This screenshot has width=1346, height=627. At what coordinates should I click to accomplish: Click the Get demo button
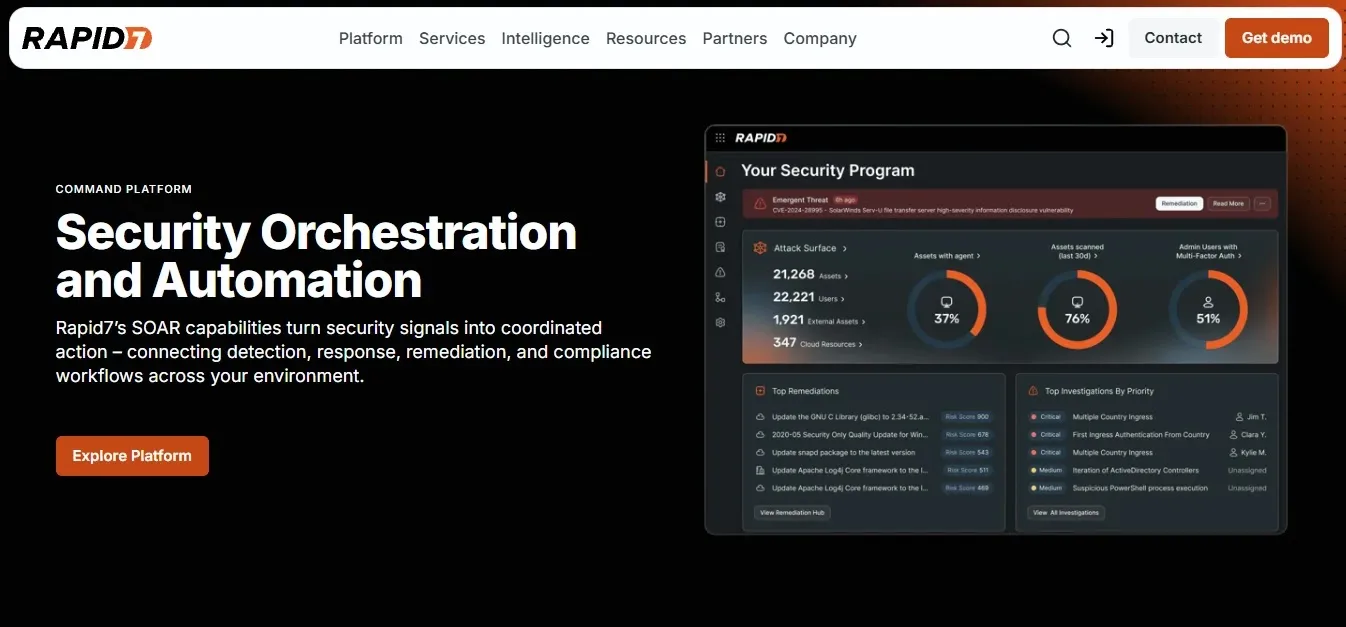coord(1277,38)
